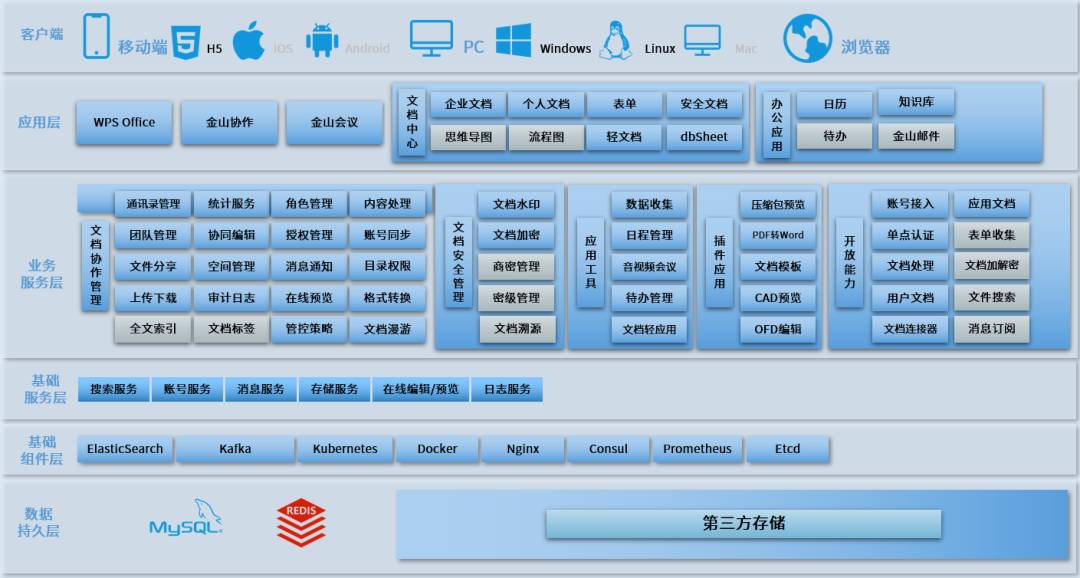Select the 金山会议 application block
Screen dimensions: 1080x578
[x=334, y=123]
